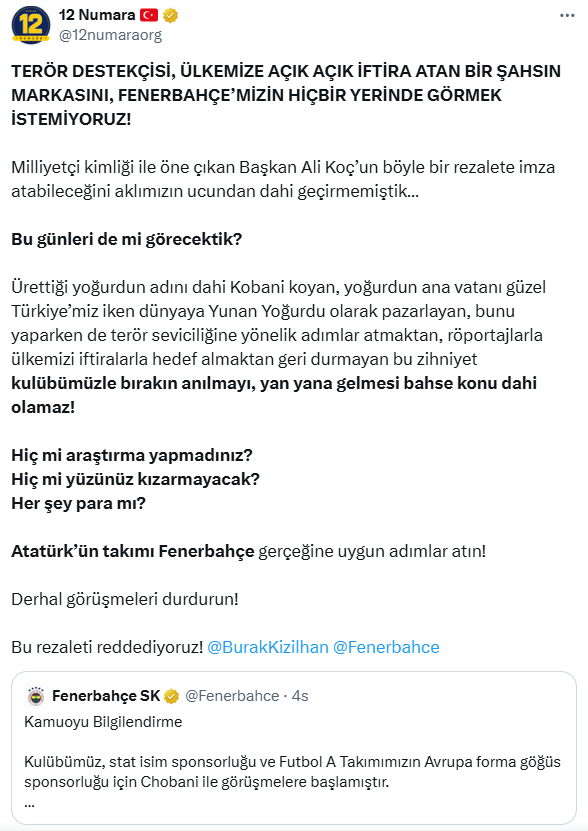Click the @Fenerbahce handle in quoted tweet
The height and width of the screenshot is (831, 588).
pyautogui.click(x=232, y=696)
